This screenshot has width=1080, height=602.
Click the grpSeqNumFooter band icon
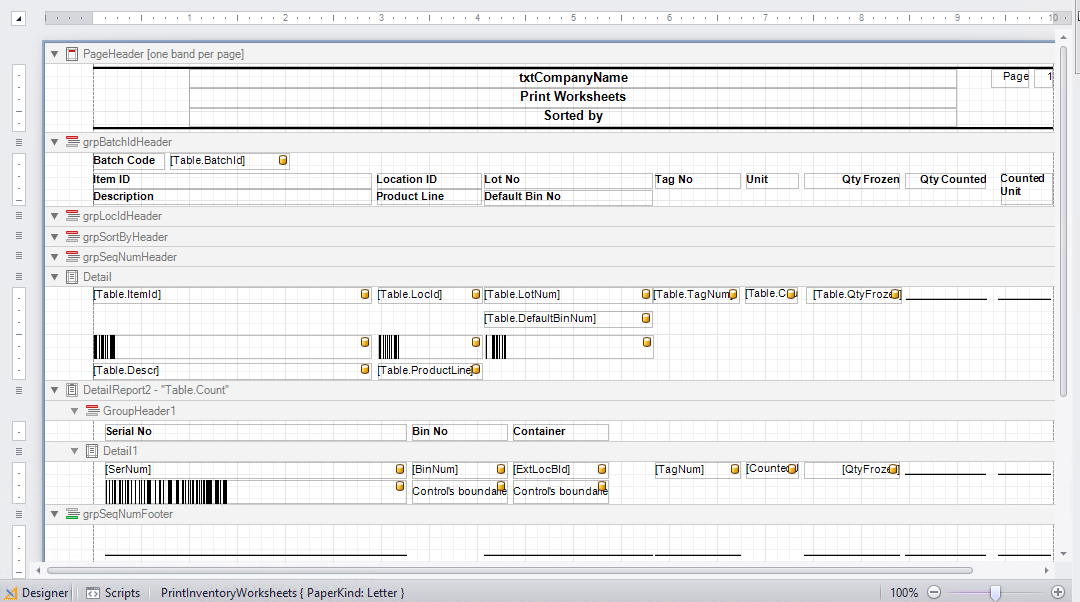(72, 514)
